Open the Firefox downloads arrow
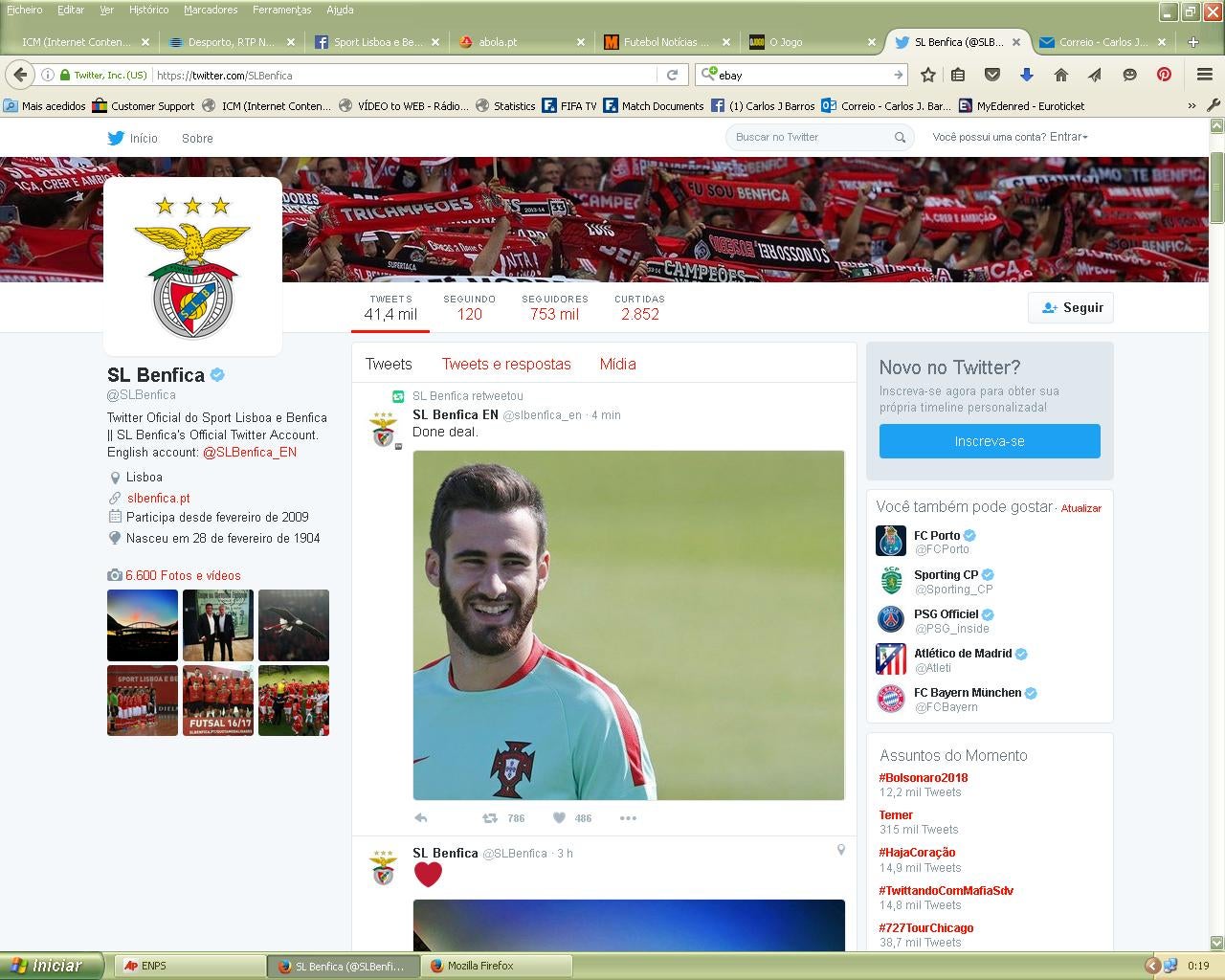This screenshot has width=1225, height=980. (1026, 75)
